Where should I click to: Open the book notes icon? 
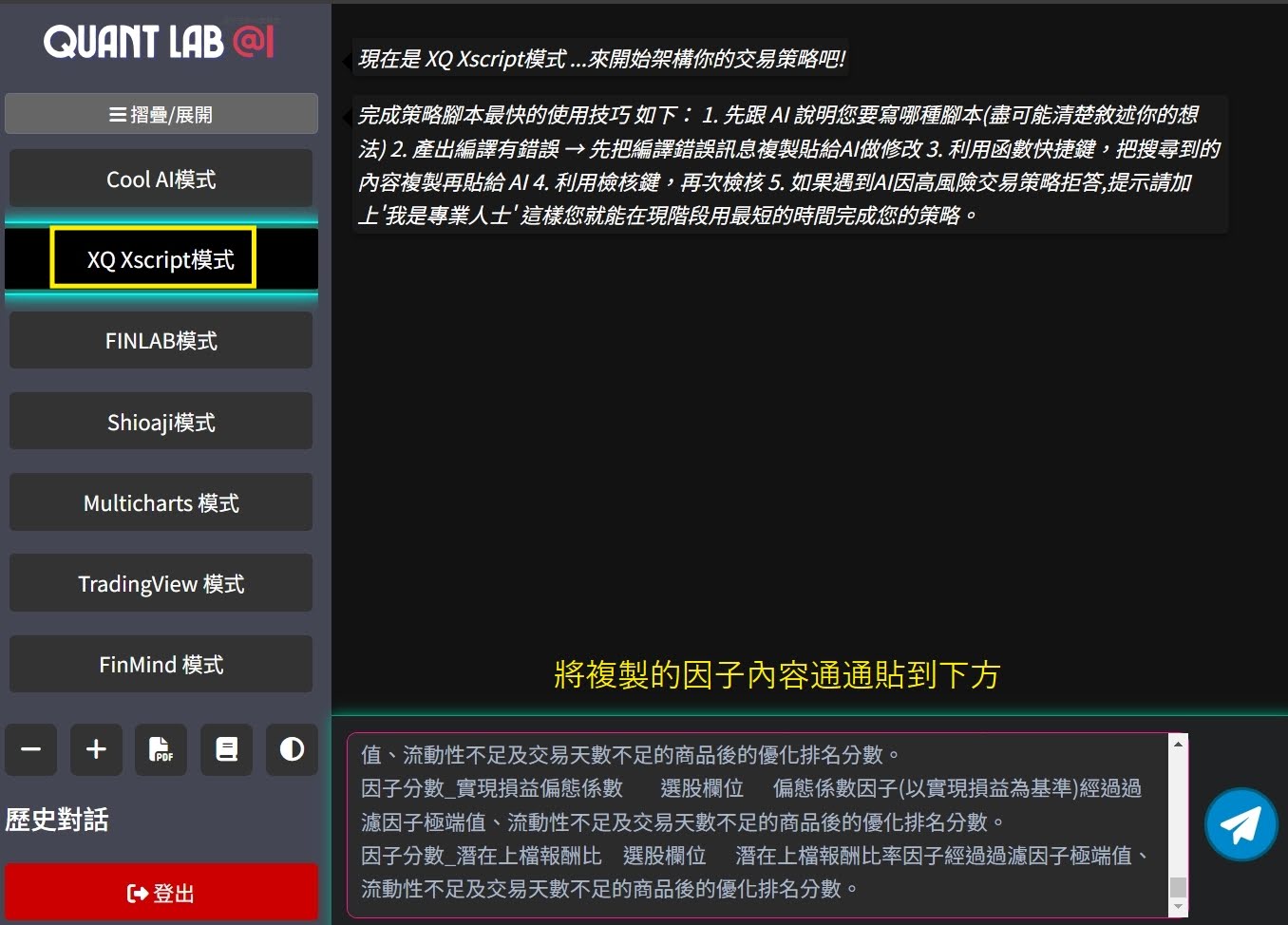[226, 749]
